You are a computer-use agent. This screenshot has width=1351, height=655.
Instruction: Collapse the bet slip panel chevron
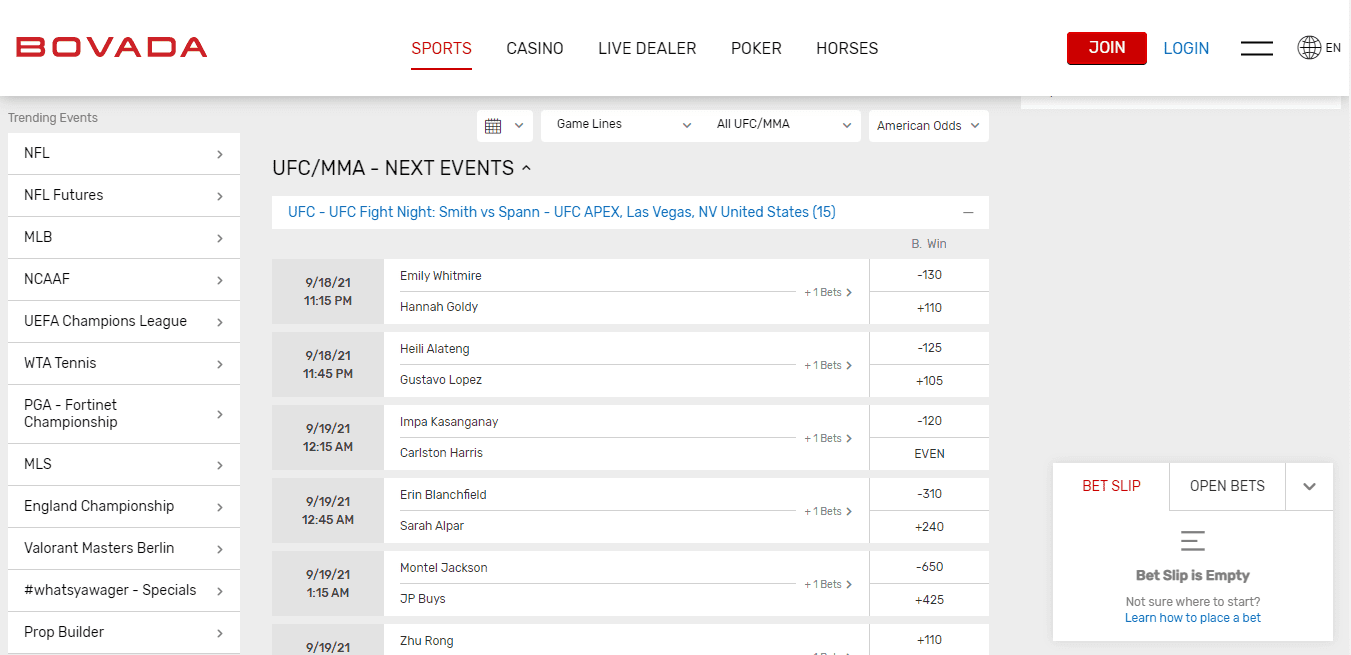tap(1309, 487)
